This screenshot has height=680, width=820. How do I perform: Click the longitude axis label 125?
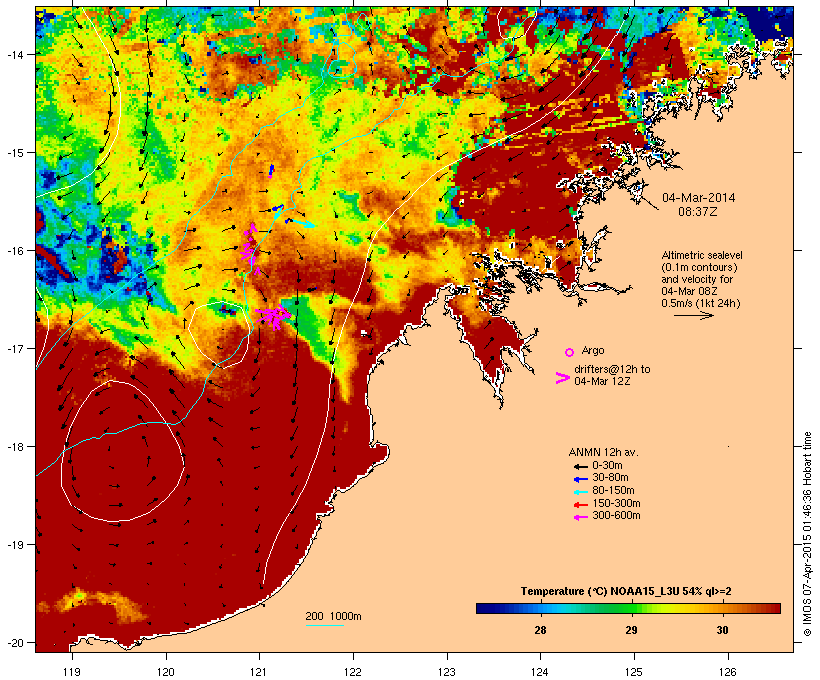click(x=634, y=672)
